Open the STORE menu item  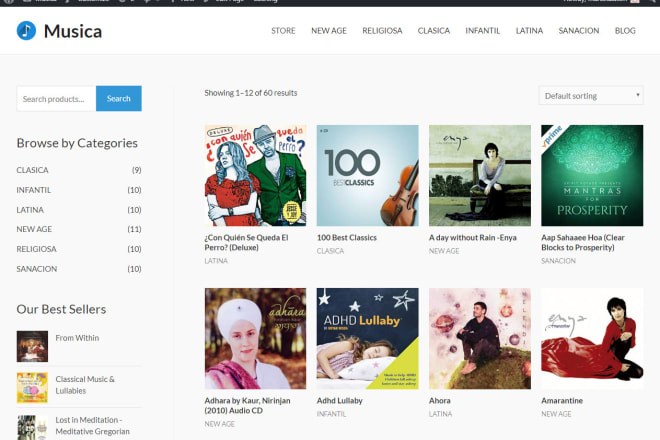pos(283,31)
